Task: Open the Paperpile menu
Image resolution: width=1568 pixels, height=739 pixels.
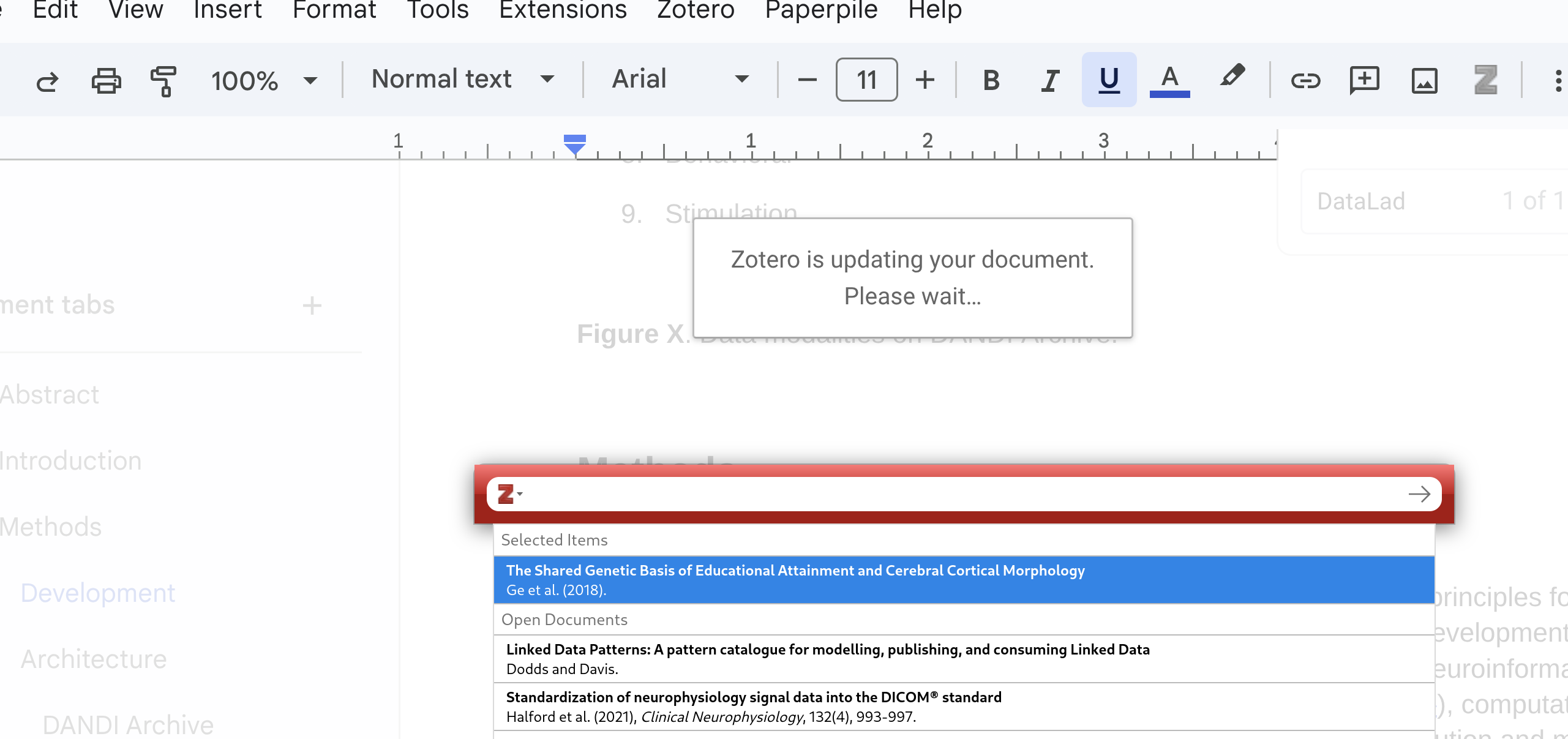Action: (821, 10)
